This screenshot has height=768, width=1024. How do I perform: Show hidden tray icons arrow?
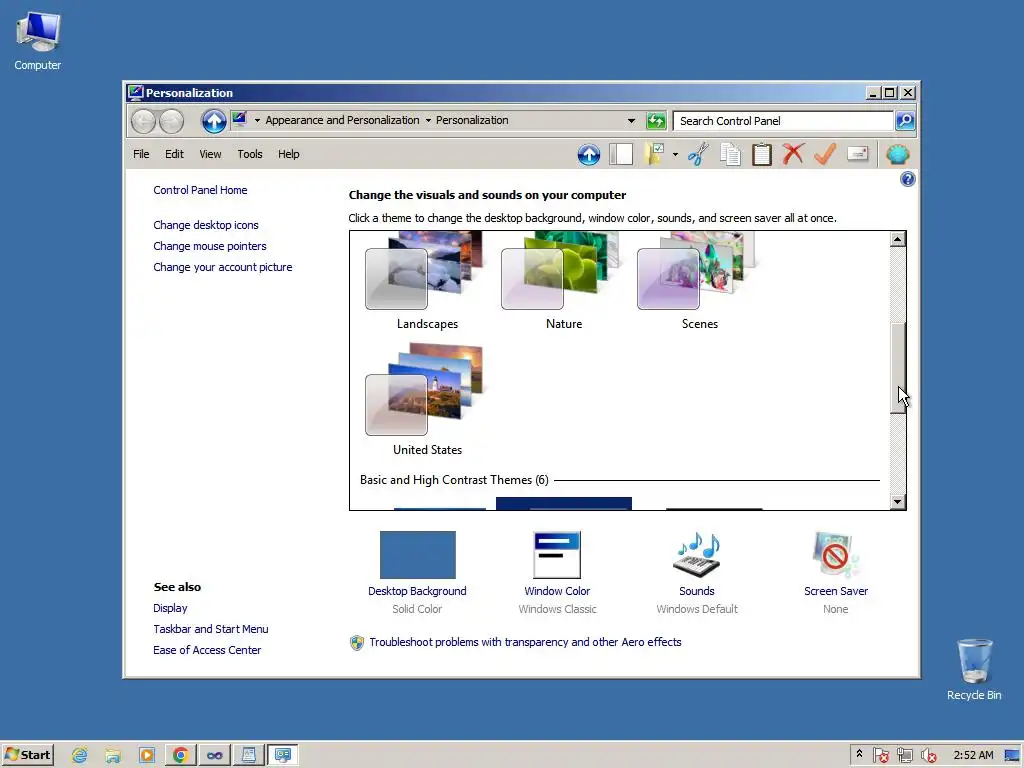[859, 754]
